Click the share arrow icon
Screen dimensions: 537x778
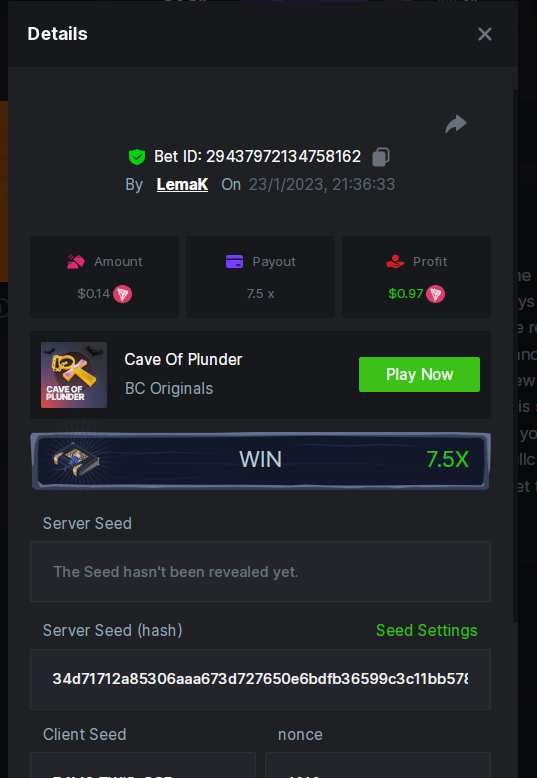point(456,124)
